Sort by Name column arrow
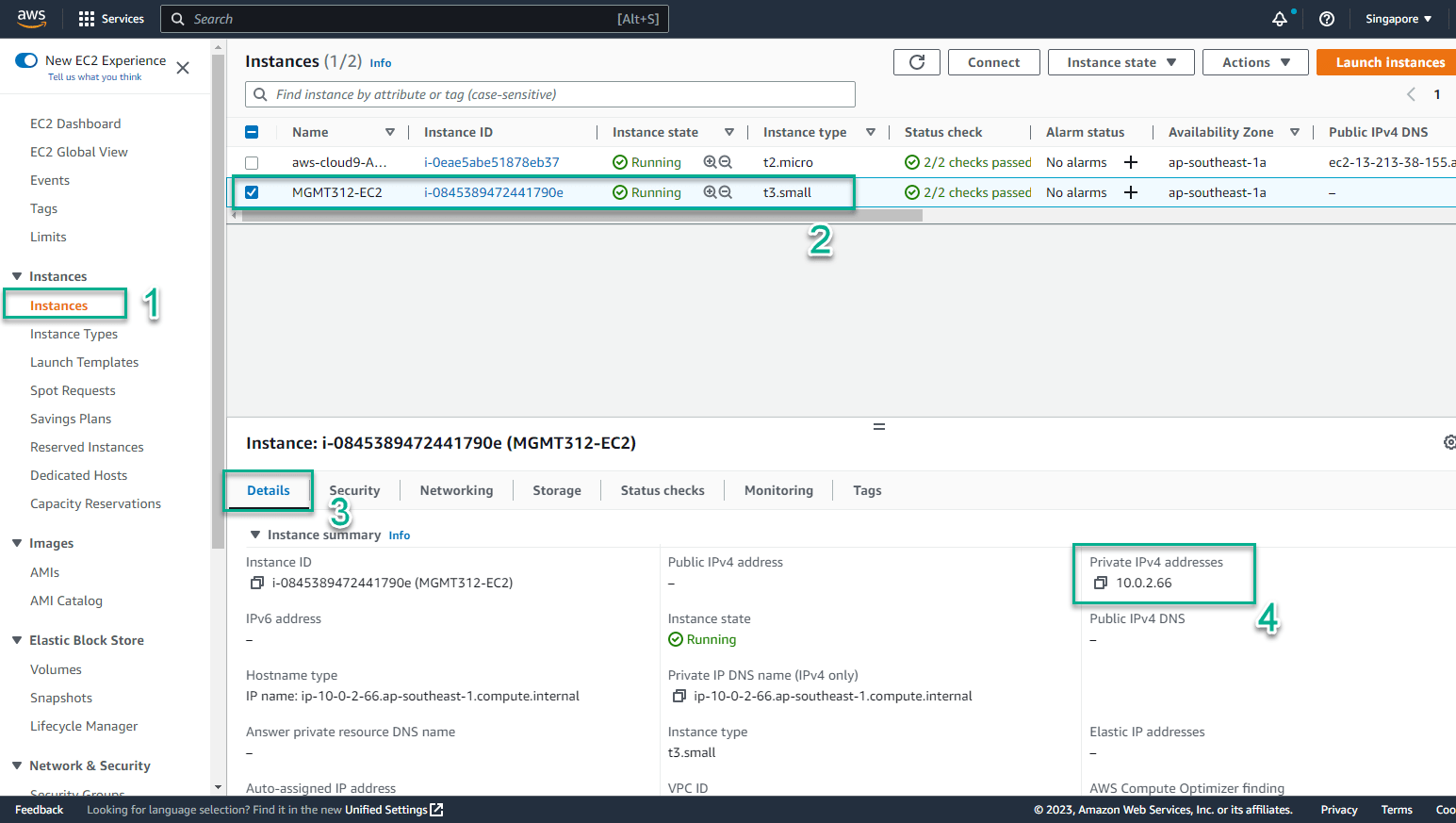 [390, 132]
